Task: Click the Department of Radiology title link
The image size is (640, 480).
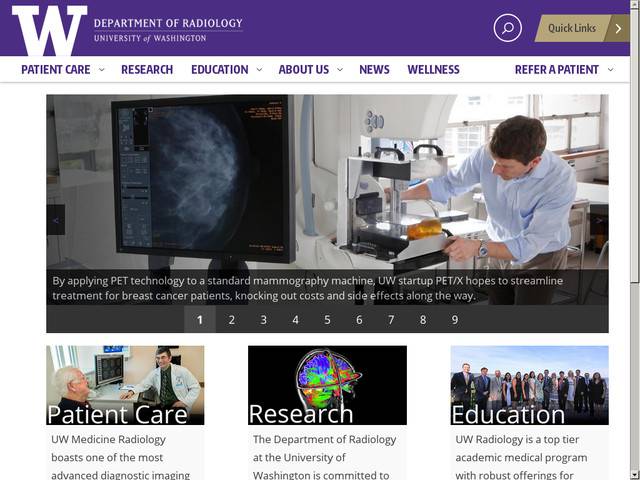Action: coord(168,23)
